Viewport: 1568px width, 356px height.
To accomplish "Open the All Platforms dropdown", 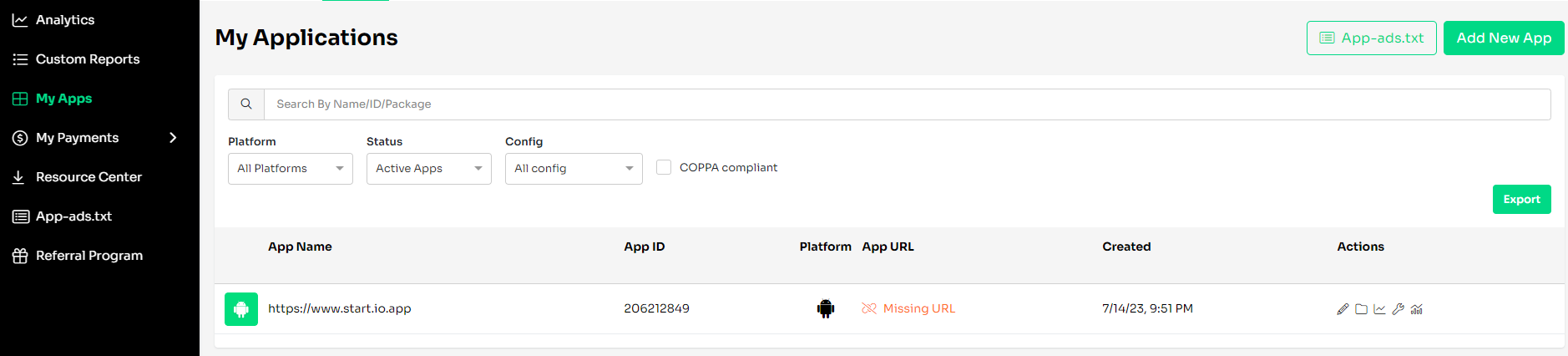I will 291,169.
